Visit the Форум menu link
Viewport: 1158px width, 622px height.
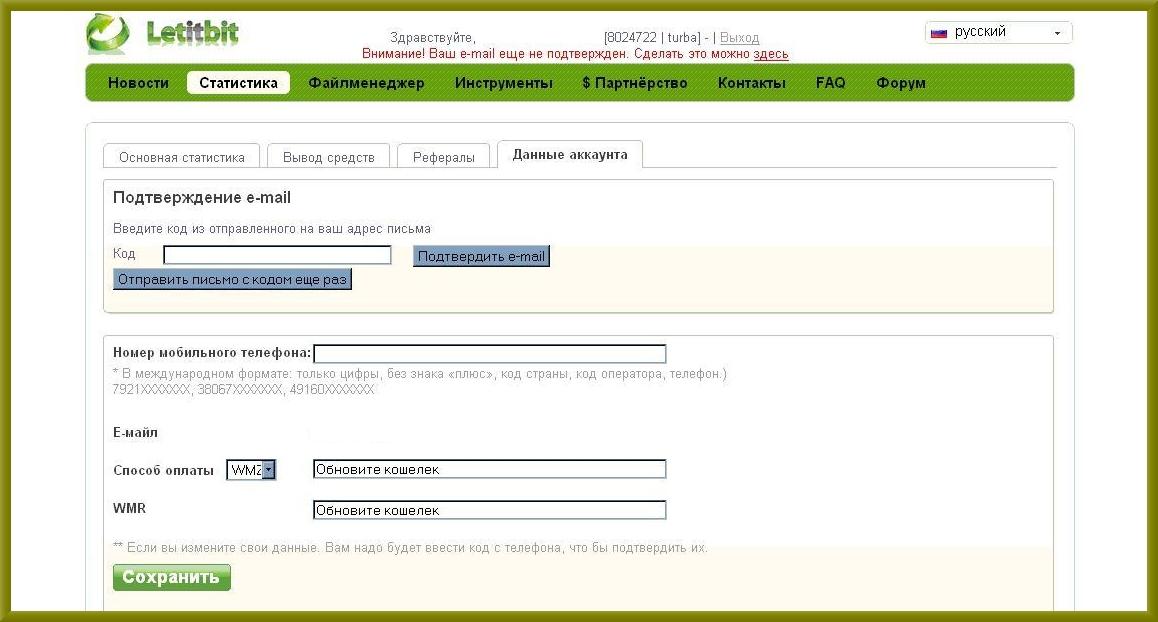[x=900, y=83]
